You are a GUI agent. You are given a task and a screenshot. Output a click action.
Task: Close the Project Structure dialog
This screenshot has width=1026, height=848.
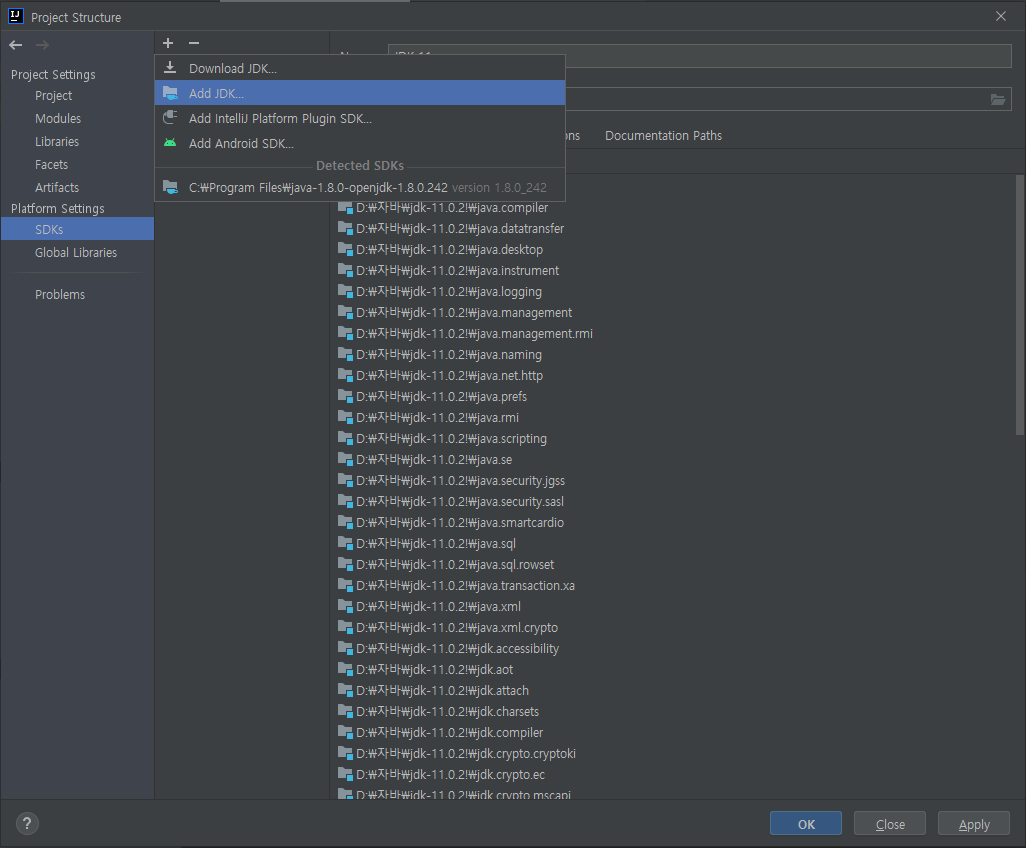[1000, 16]
